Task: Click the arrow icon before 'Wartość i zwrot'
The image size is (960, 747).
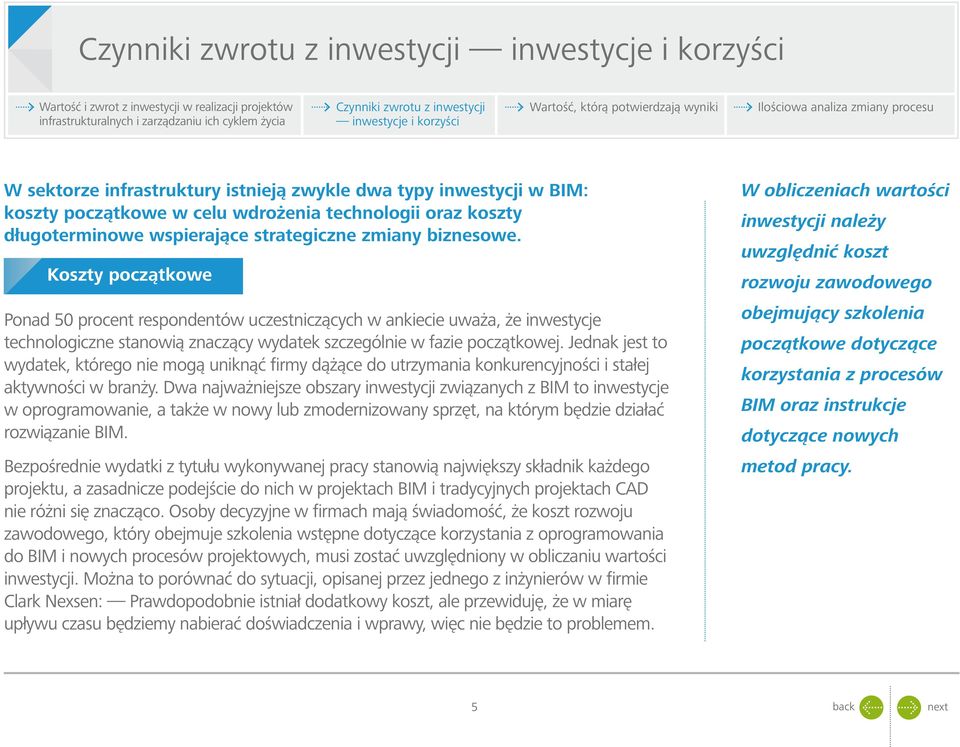Action: click(x=24, y=107)
